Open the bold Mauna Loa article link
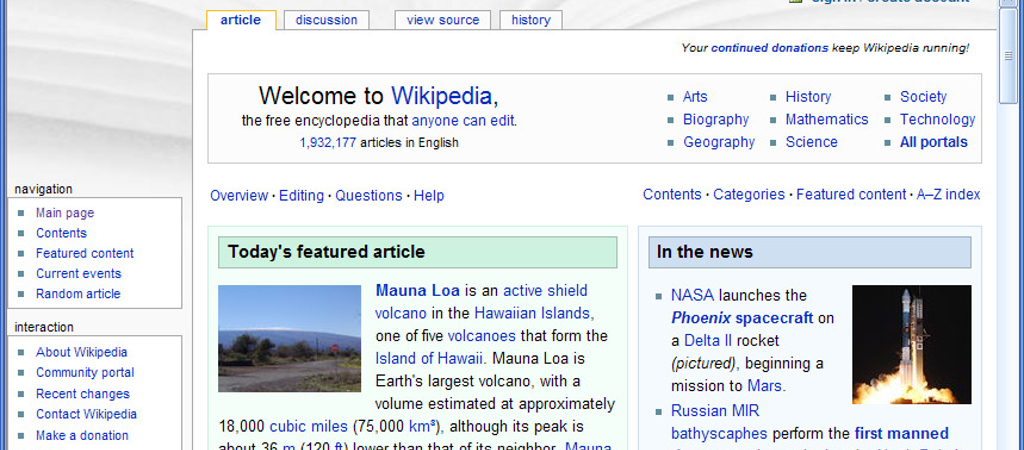 coord(417,291)
